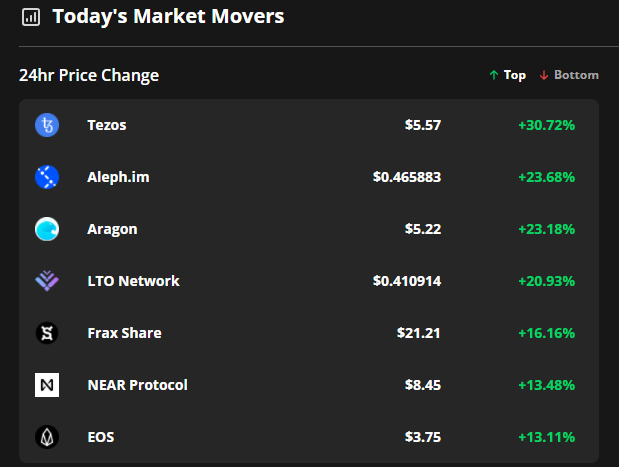Click the 24hr Price Change heading
Image resolution: width=619 pixels, height=467 pixels.
[x=89, y=75]
